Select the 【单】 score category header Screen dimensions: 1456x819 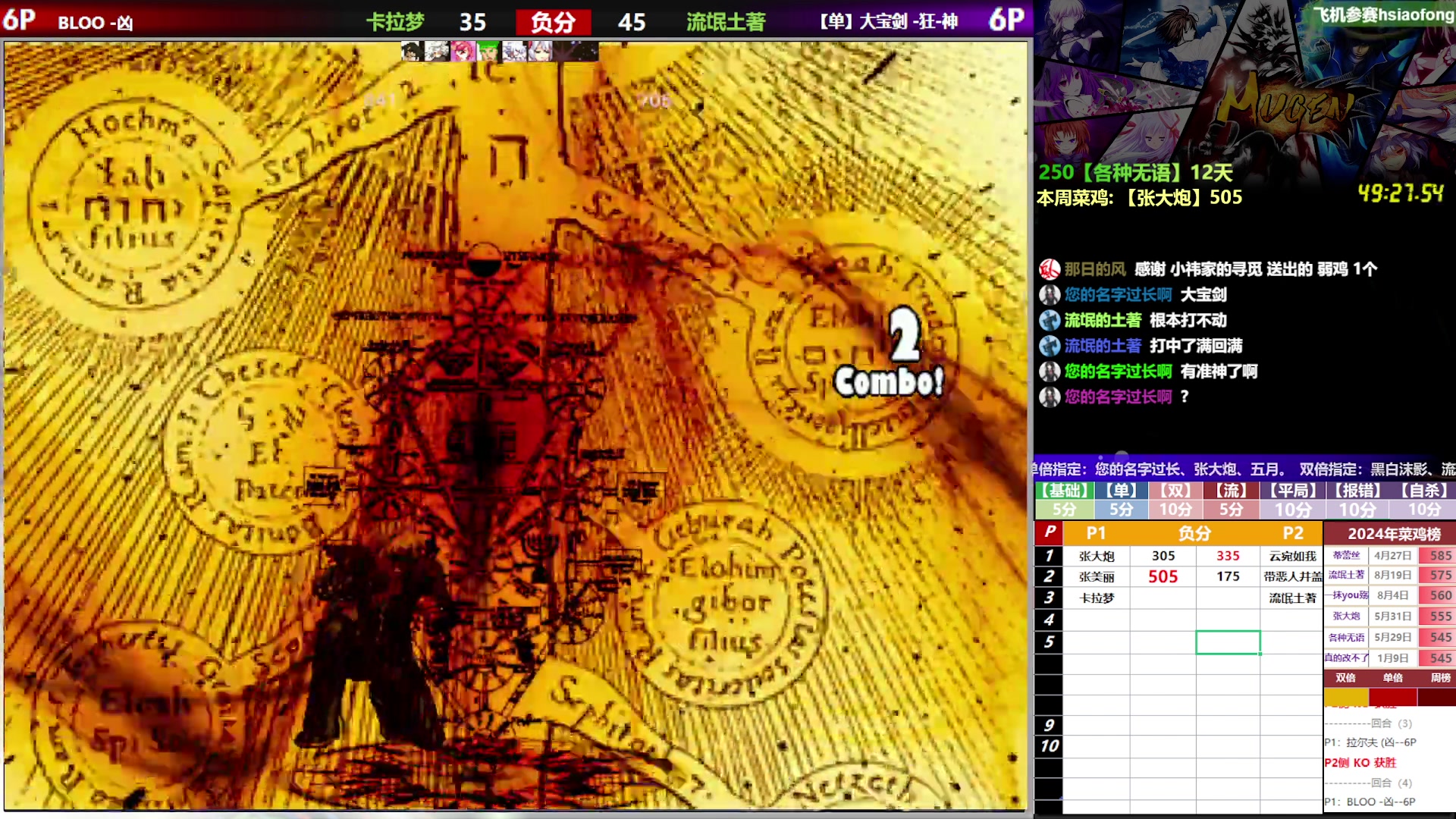[x=1121, y=491]
